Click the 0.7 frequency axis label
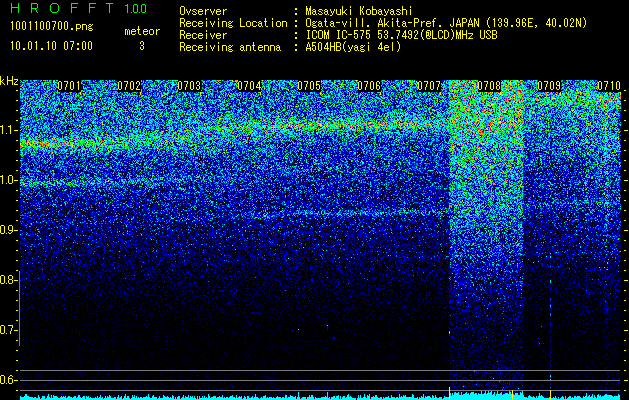The width and height of the screenshot is (629, 400). click(x=8, y=330)
